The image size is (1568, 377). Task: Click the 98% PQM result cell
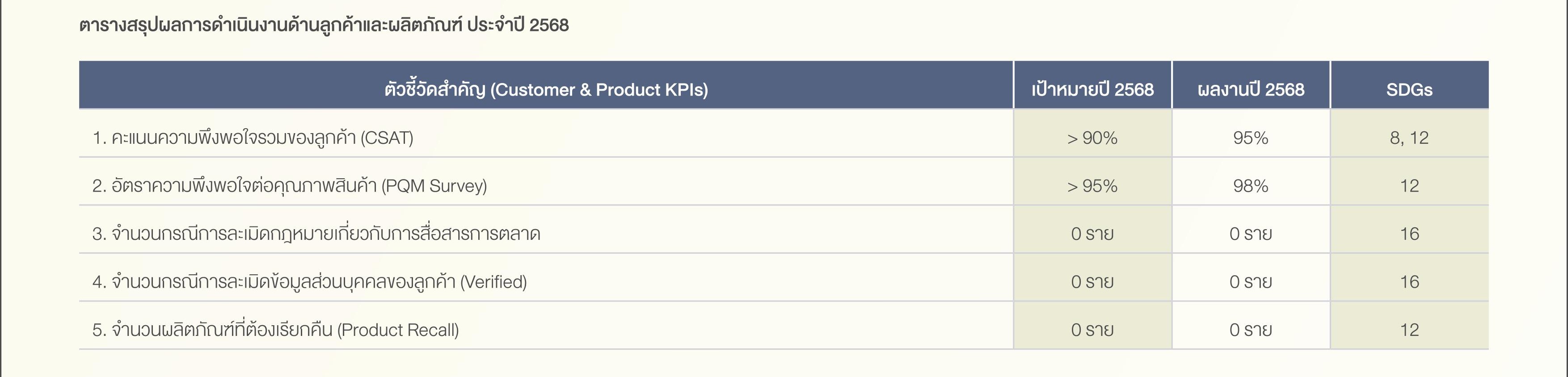(x=1251, y=185)
